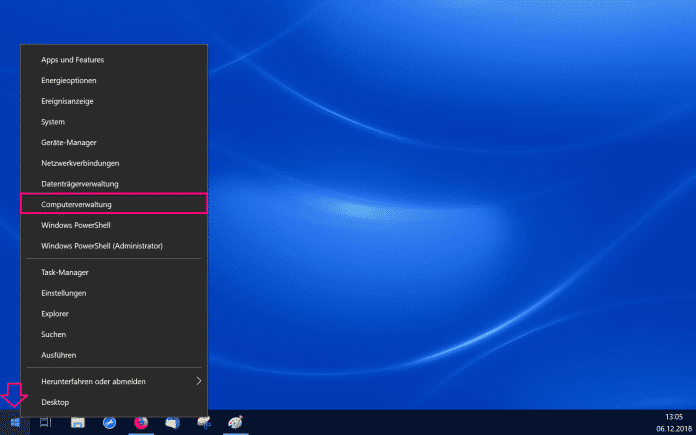Click the pink circular taskbar icon
The height and width of the screenshot is (435, 696).
(140, 423)
